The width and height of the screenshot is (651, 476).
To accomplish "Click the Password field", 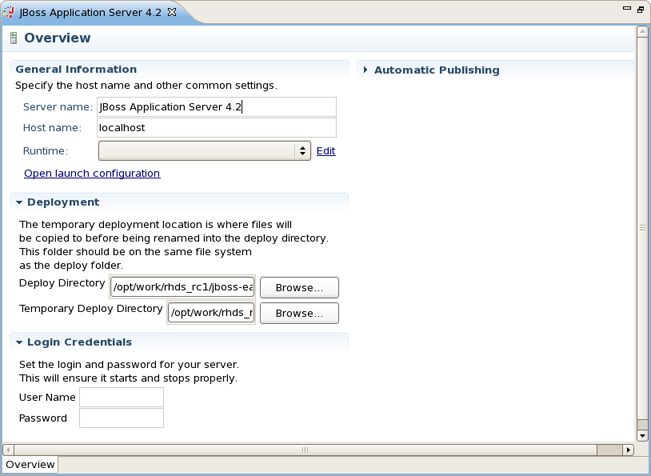I will 121,418.
